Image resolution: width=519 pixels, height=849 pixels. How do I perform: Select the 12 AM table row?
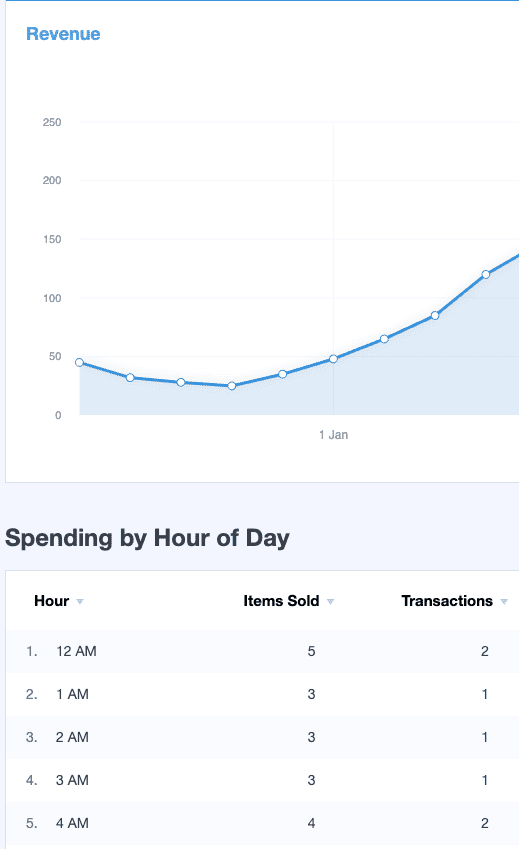(262, 651)
